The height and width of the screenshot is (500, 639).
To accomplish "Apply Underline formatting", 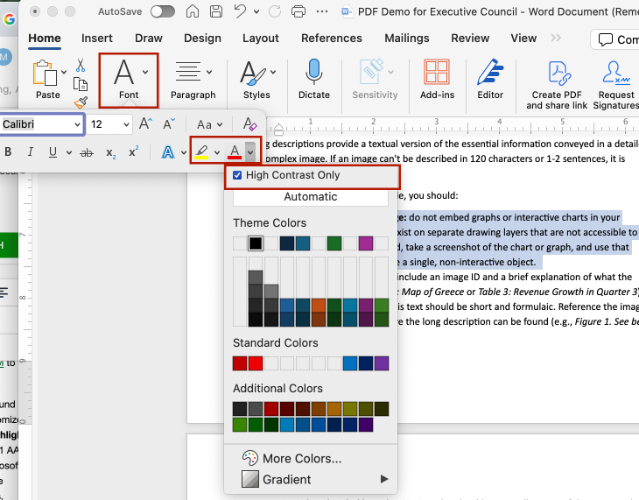I will 53,152.
